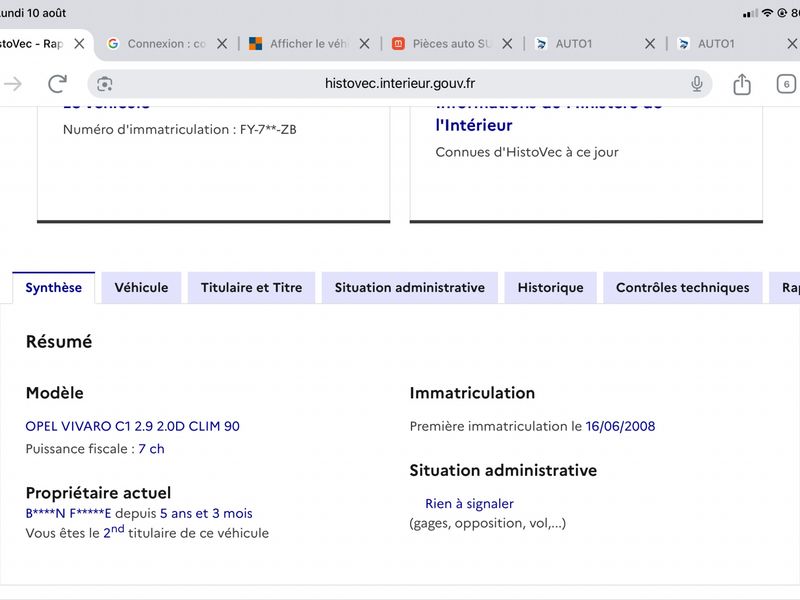Click the 5 ans et 3 mois duration
Screen dimensions: 800x600
coord(206,513)
